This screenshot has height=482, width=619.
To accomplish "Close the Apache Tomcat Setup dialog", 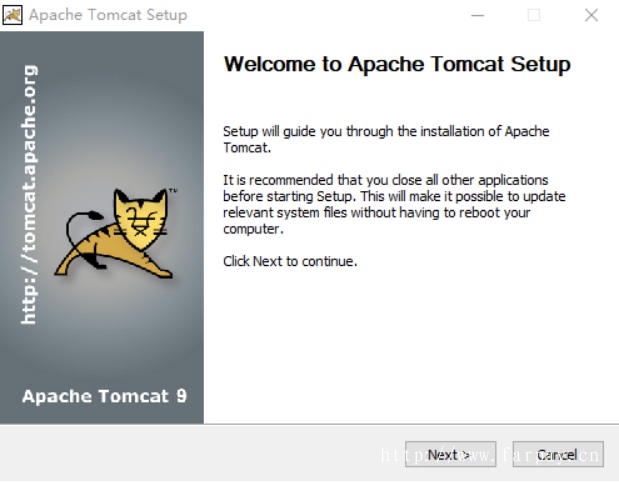I will [x=591, y=15].
